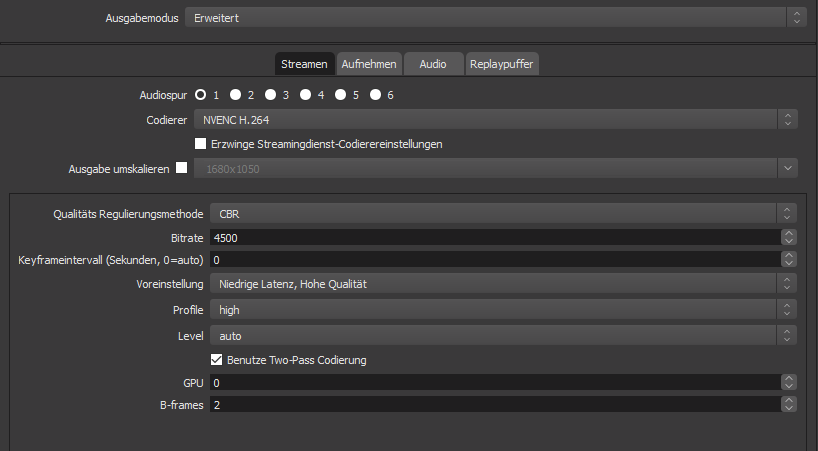
Task: Choose Audiospur 4 radio button
Action: (x=305, y=95)
